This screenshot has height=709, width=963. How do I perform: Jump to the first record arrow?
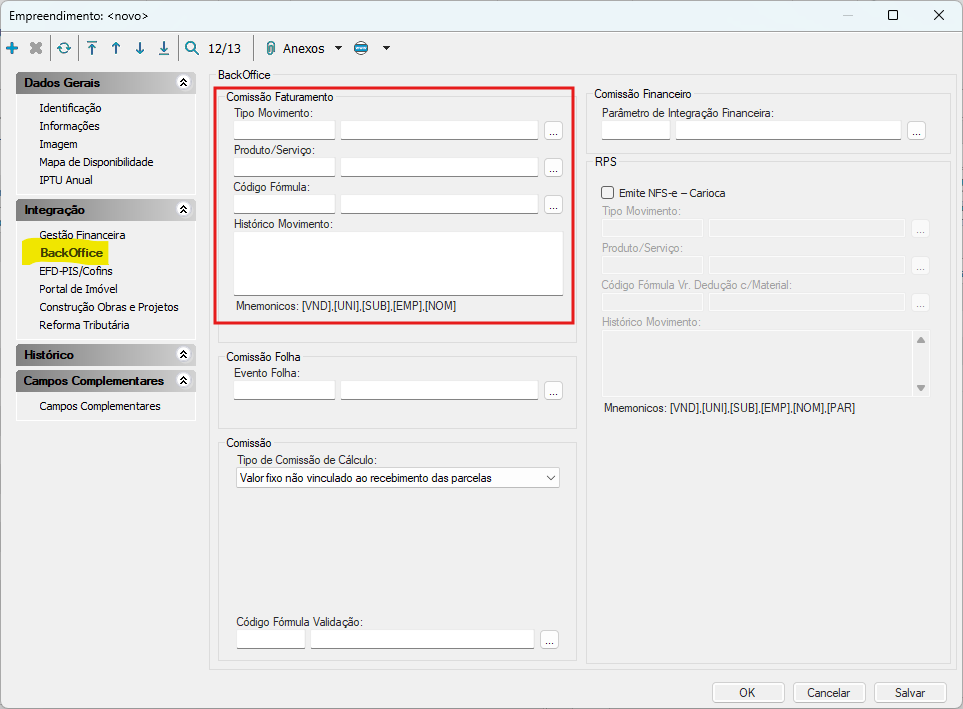(x=92, y=48)
